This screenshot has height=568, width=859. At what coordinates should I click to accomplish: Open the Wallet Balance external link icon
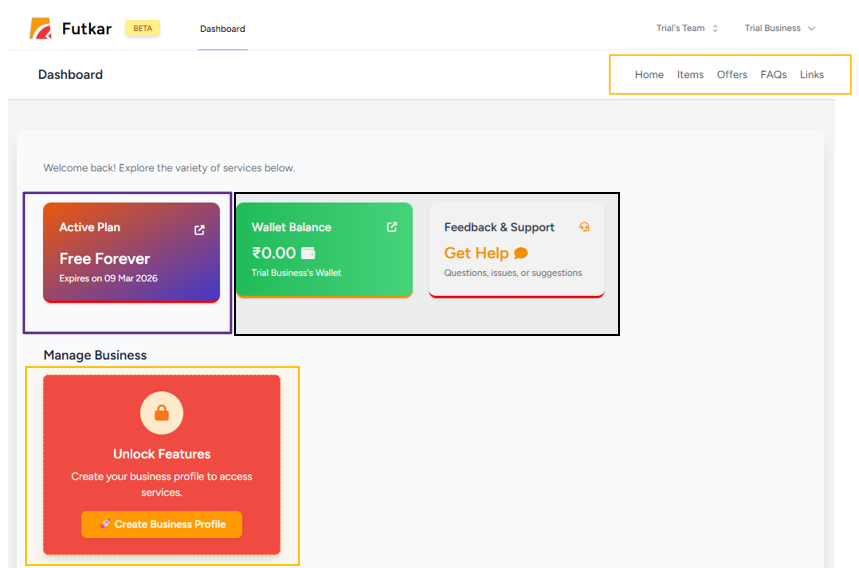pyautogui.click(x=392, y=227)
